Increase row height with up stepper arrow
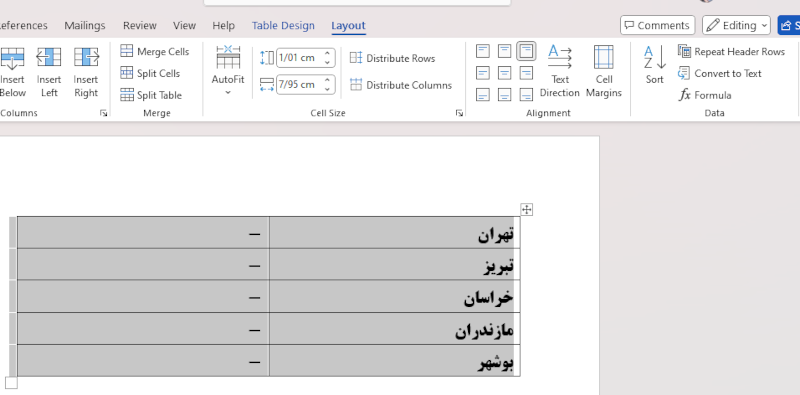 [328, 53]
